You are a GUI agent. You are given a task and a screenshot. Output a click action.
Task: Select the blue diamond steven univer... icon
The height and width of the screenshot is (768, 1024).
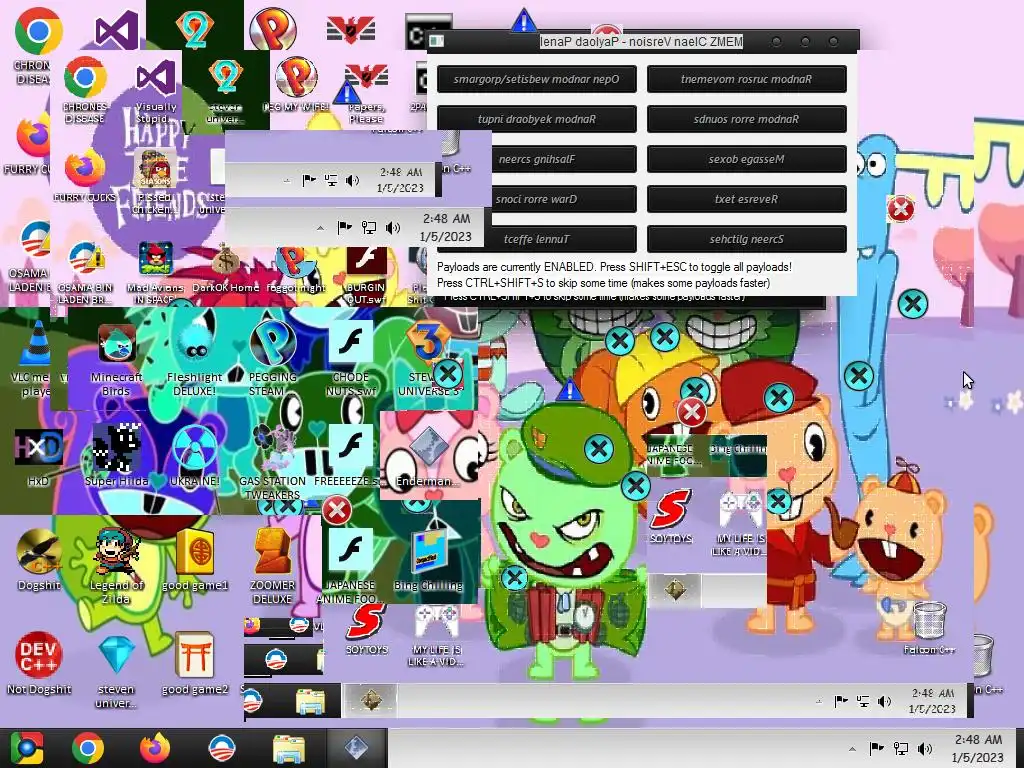tap(116, 670)
